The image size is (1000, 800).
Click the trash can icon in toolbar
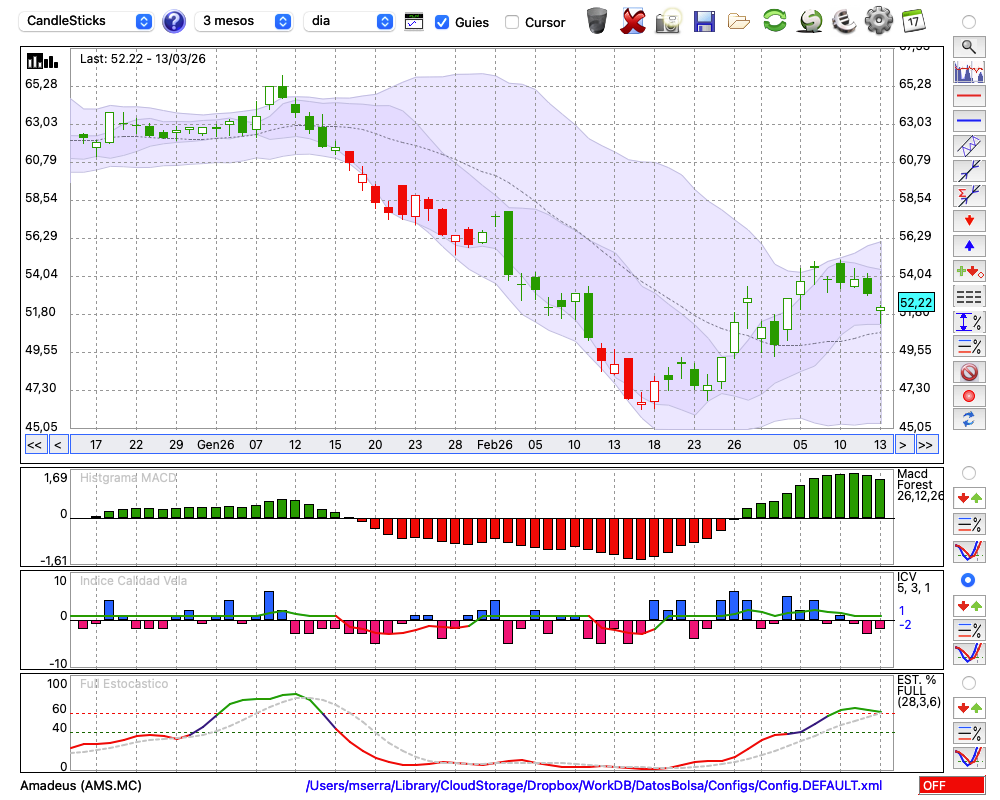point(597,20)
